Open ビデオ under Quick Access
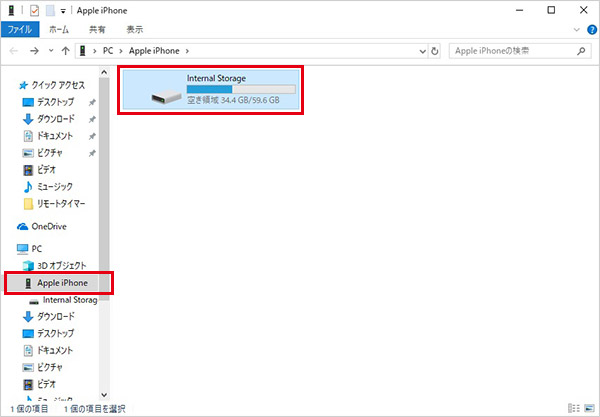Image resolution: width=600 pixels, height=417 pixels. point(39,169)
